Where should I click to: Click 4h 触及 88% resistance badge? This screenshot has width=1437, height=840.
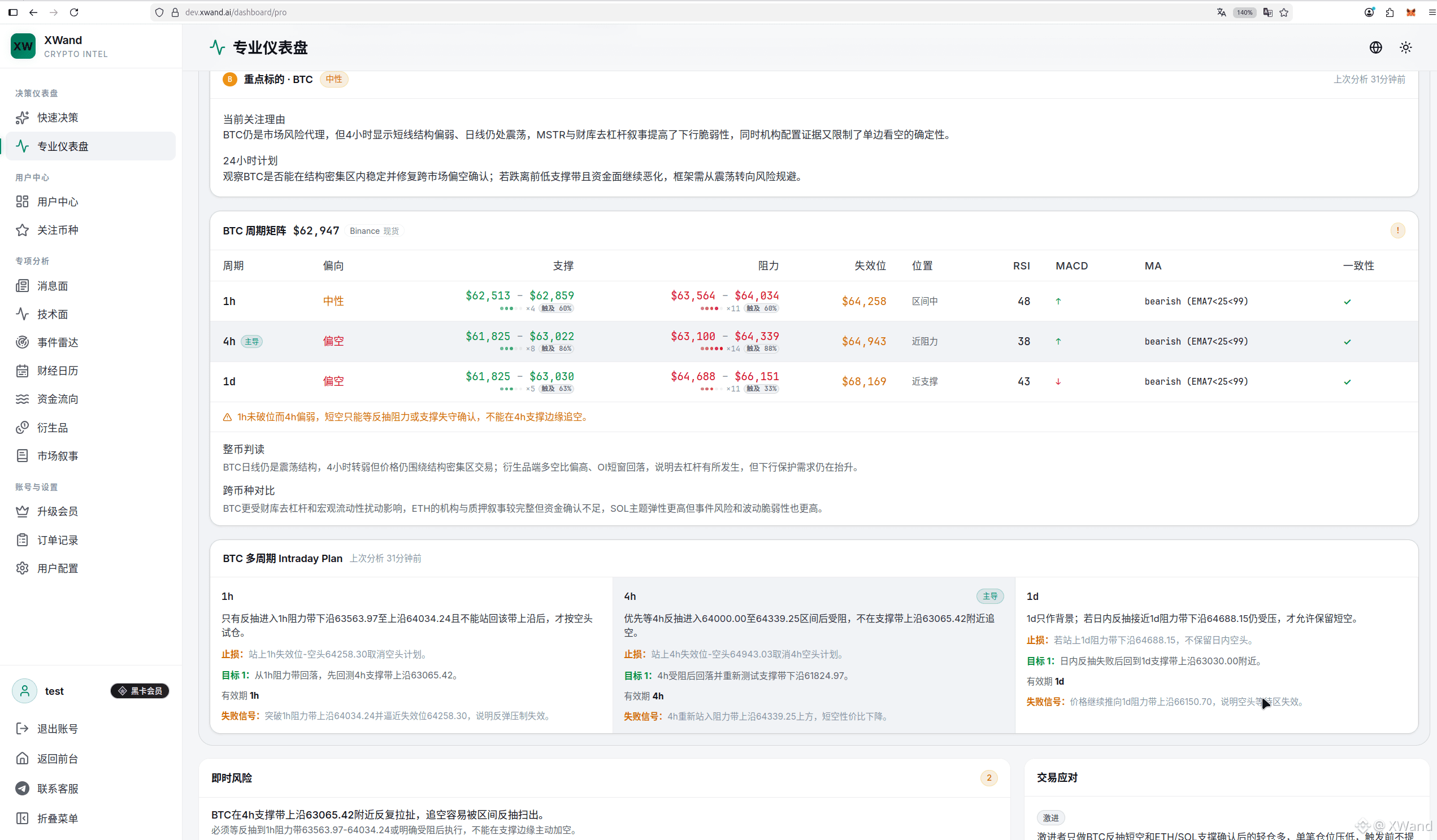click(761, 349)
